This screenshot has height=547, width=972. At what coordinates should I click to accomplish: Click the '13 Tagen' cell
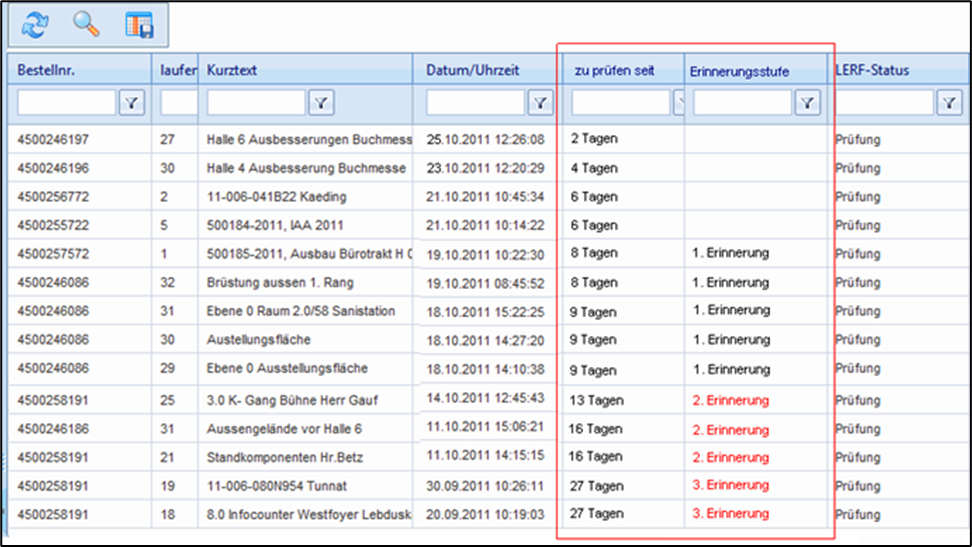(597, 400)
